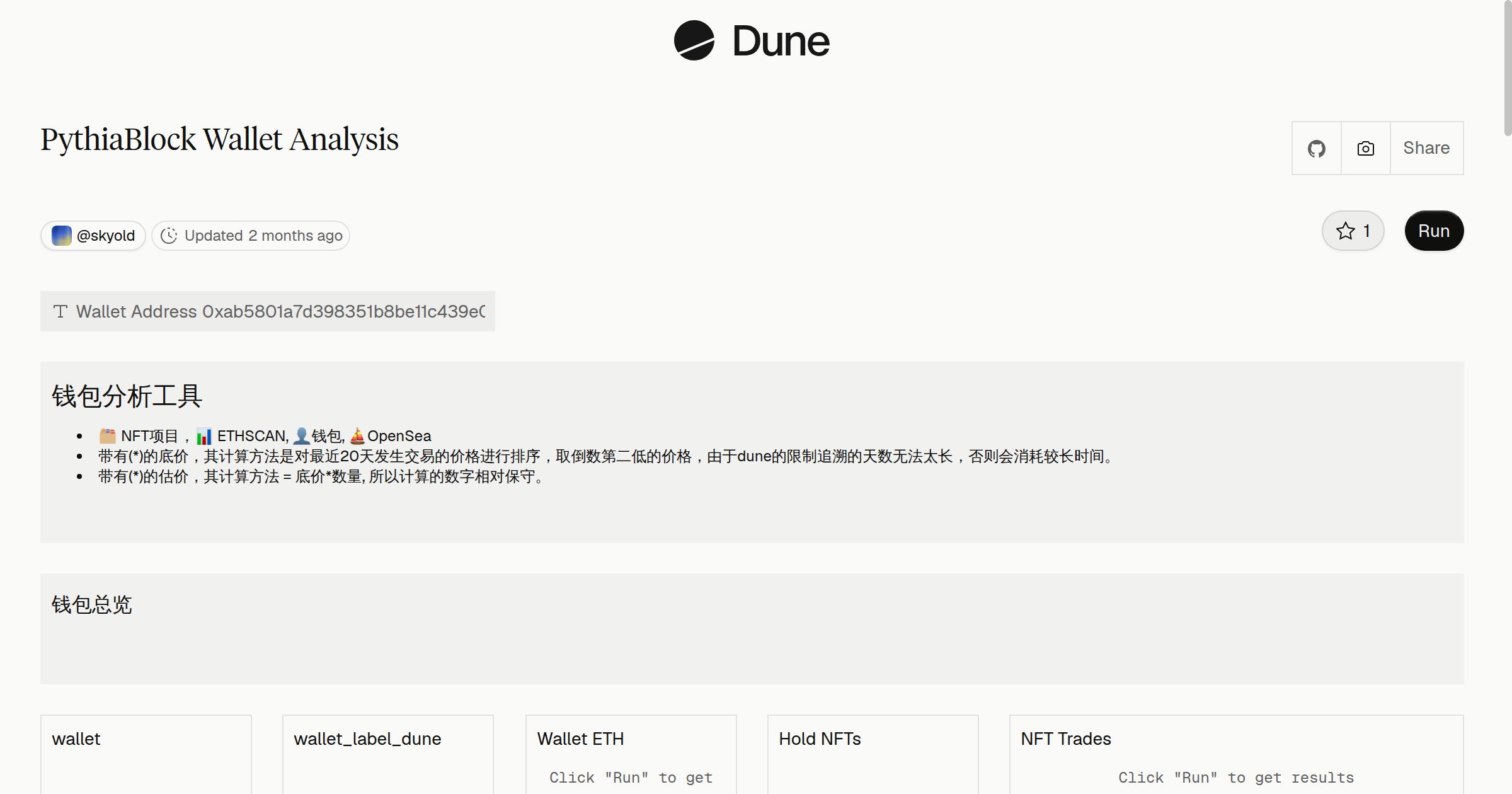The image size is (1512, 794).
Task: Click the skyold avatar image
Action: point(61,236)
